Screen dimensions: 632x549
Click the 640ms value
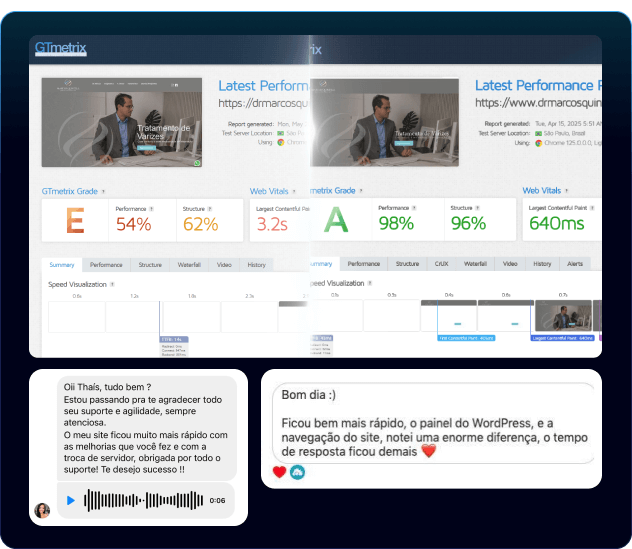[x=557, y=224]
